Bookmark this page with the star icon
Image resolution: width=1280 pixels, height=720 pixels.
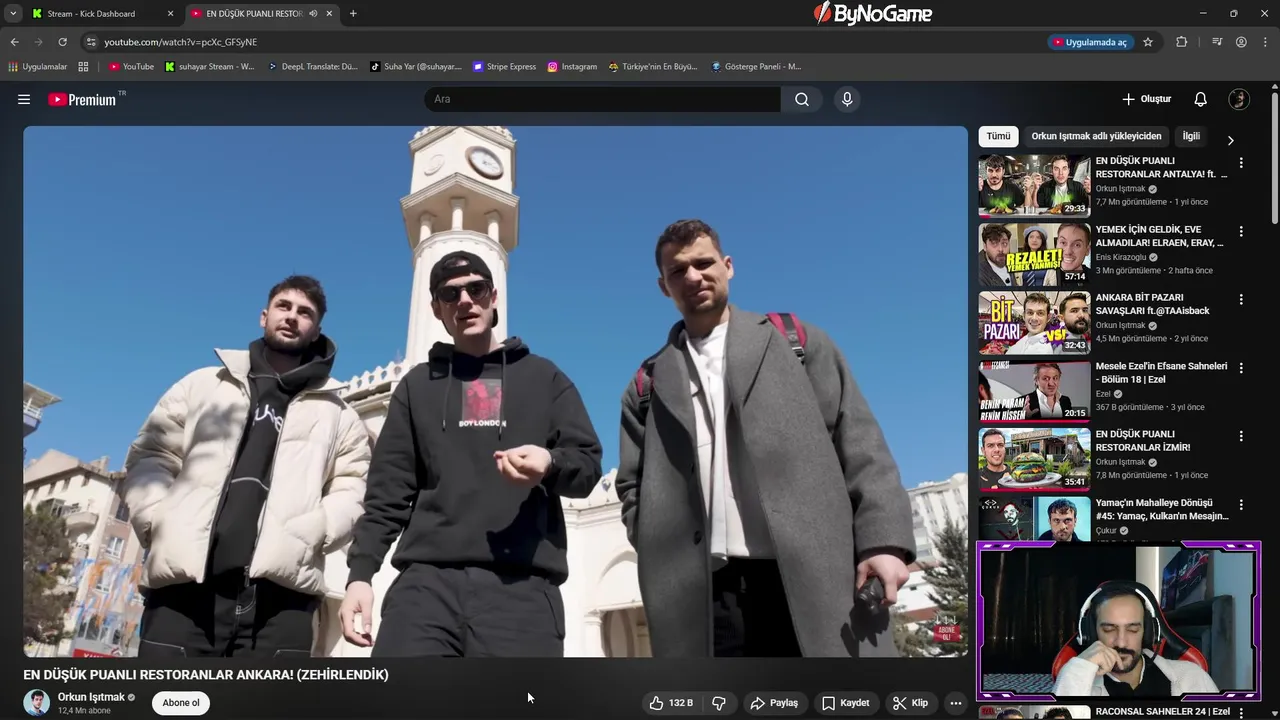tap(1148, 42)
